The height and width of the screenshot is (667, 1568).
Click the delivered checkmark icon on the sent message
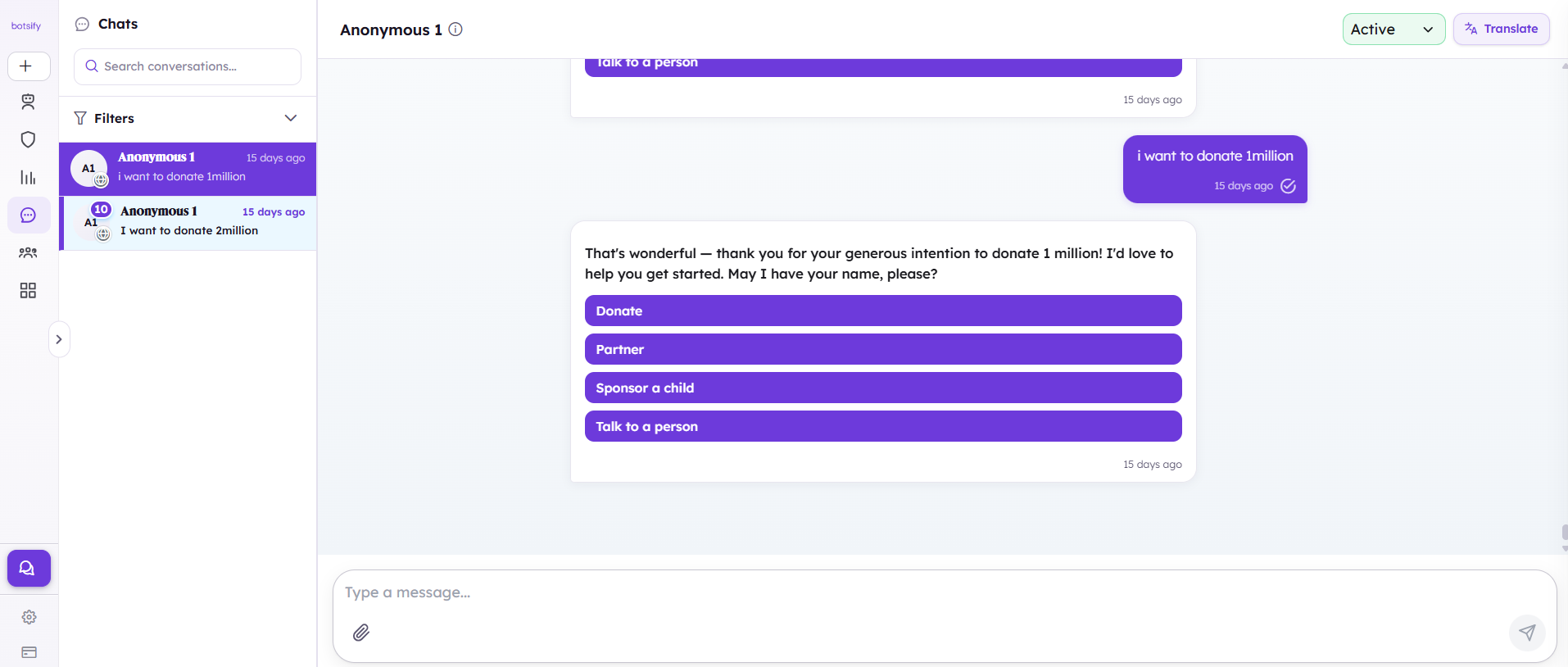(1288, 186)
